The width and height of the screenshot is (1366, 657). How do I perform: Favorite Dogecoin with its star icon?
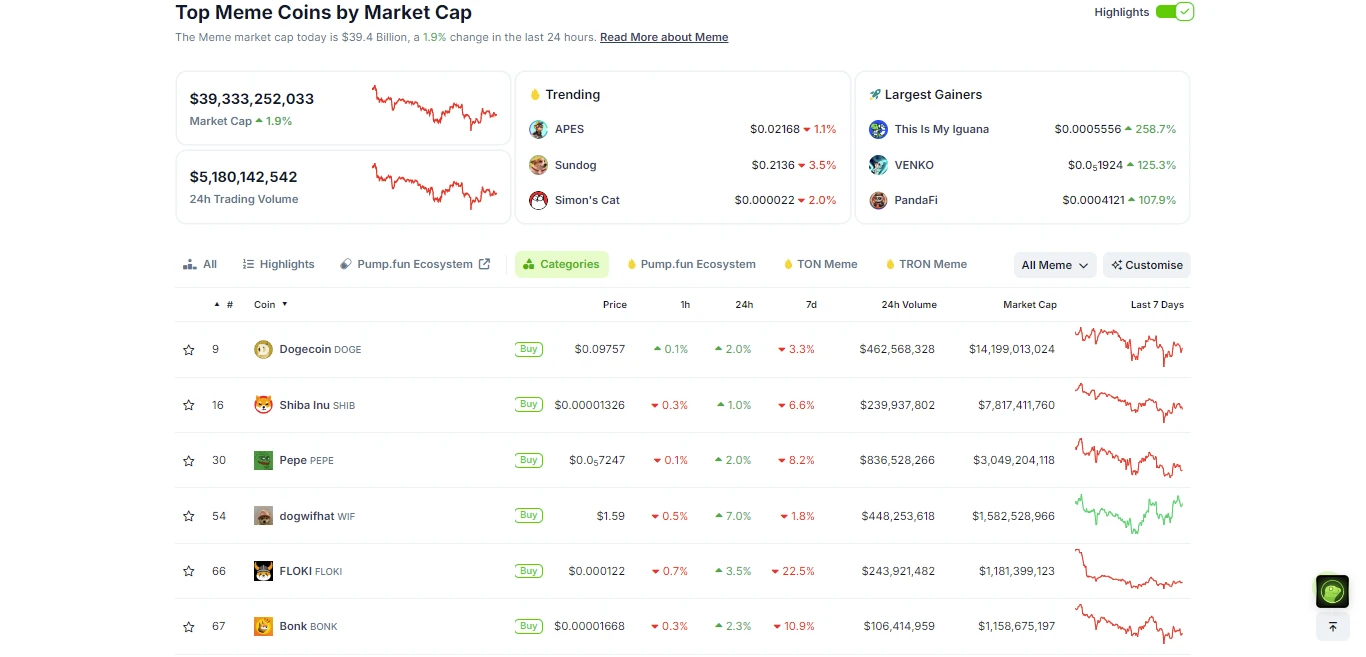pos(189,350)
